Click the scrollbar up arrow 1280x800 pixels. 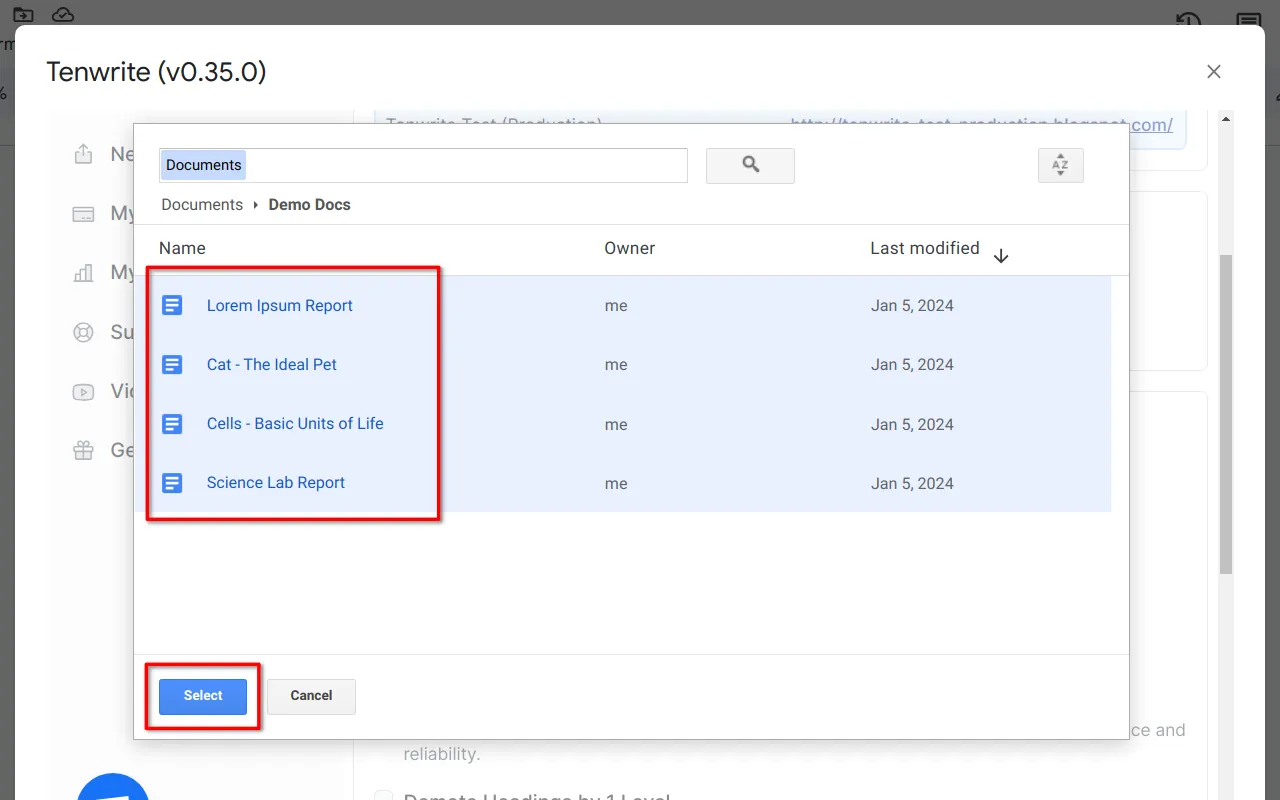click(1226, 119)
